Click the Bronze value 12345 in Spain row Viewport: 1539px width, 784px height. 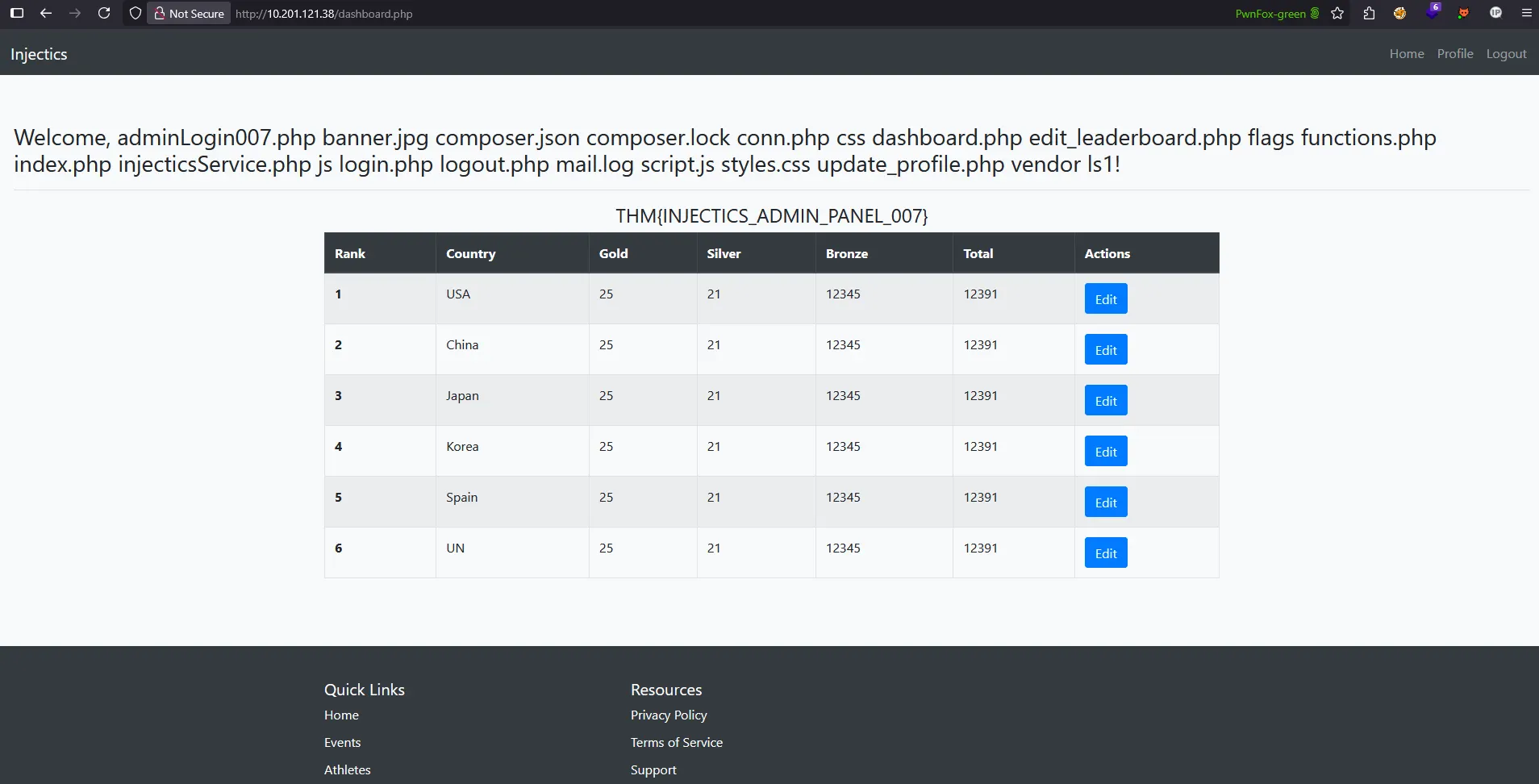(843, 497)
